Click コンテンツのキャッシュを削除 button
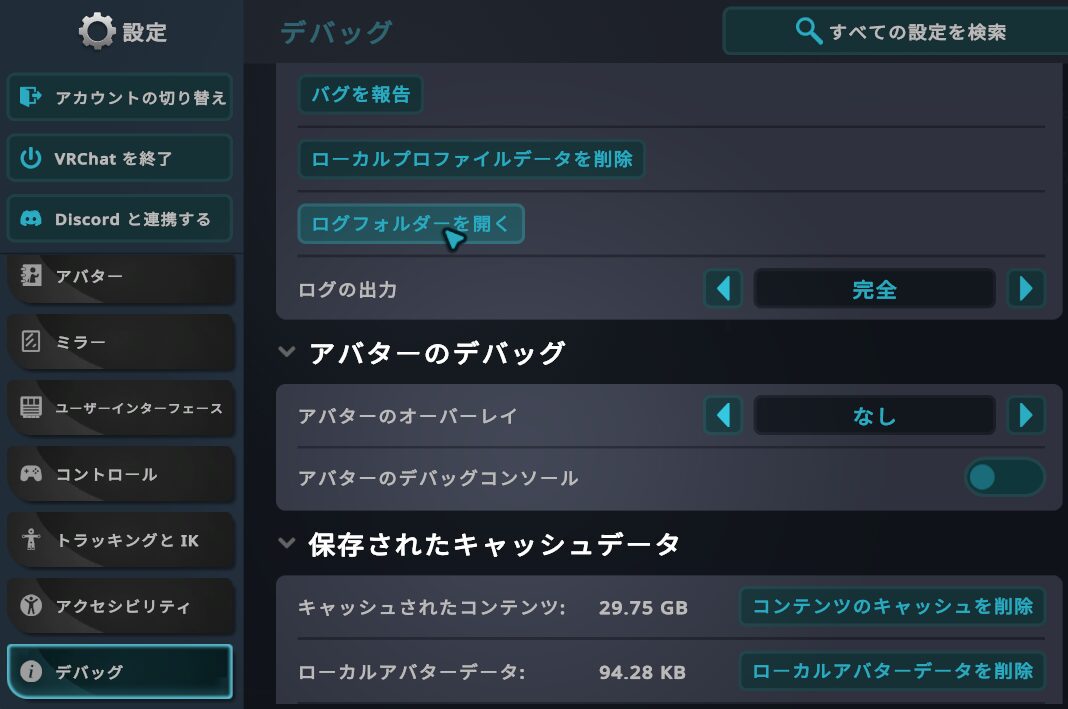The image size is (1068, 709). [x=892, y=606]
